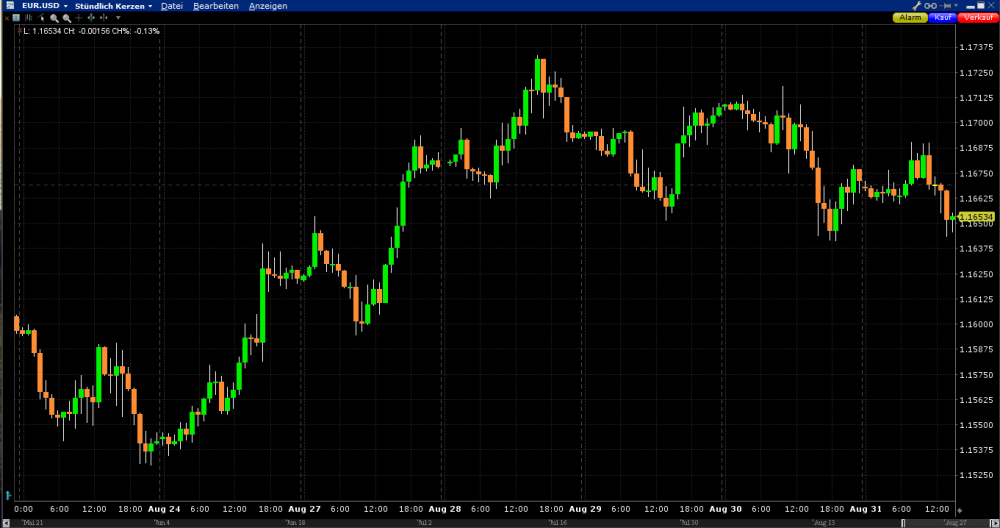Click the small blue marker at chart bottom-left
This screenshot has width=1000, height=528.
8,495
